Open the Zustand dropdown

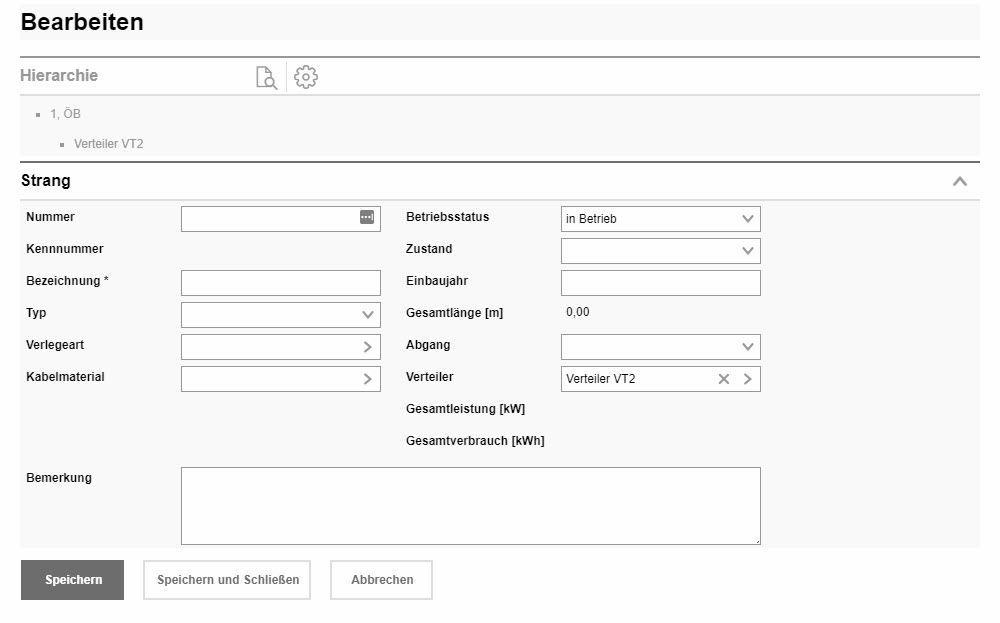(747, 251)
